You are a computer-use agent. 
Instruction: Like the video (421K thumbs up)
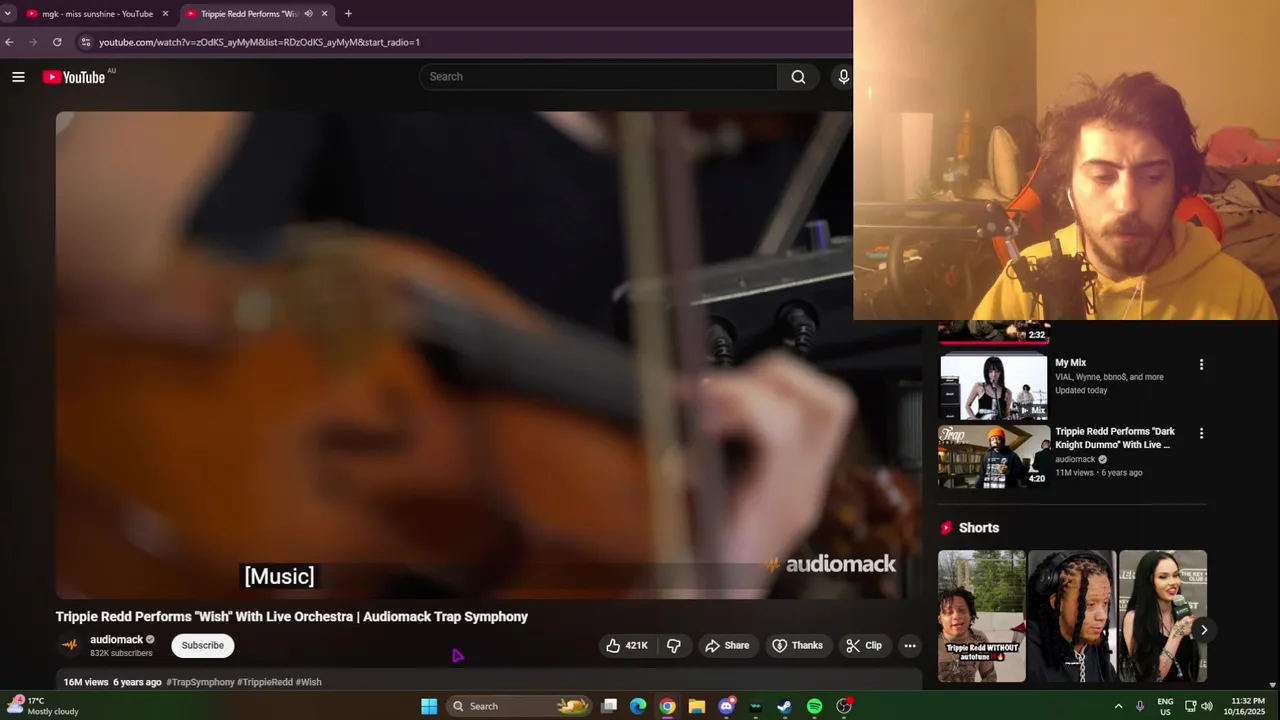pos(627,646)
